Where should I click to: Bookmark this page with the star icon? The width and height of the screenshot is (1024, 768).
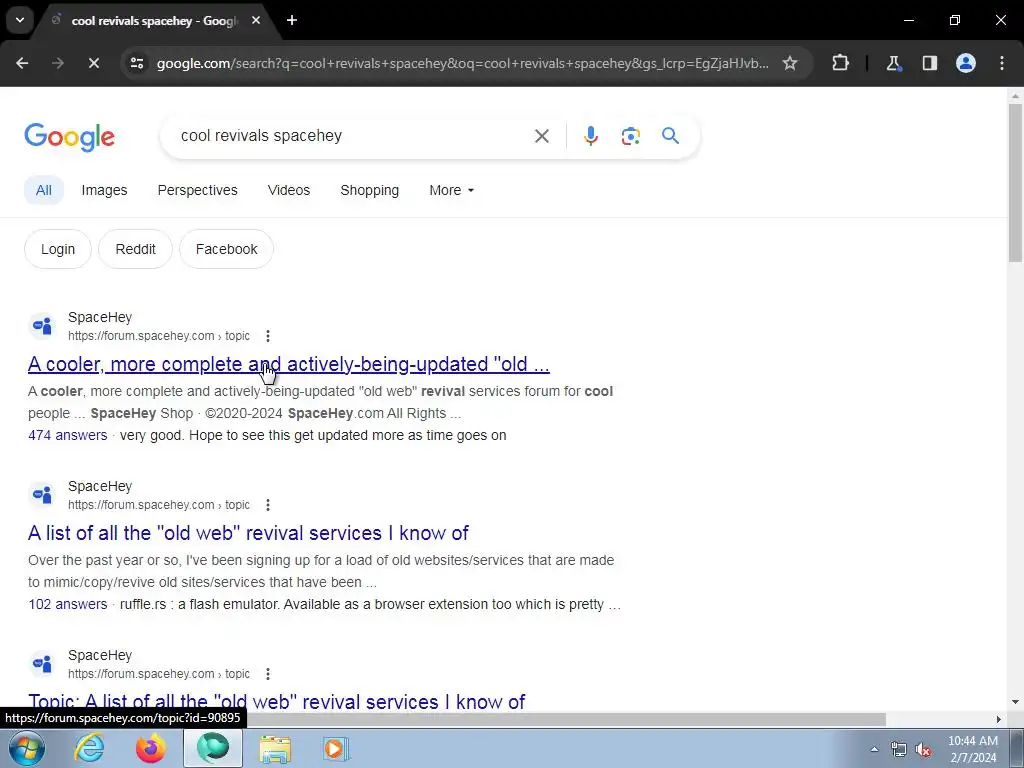pos(790,63)
